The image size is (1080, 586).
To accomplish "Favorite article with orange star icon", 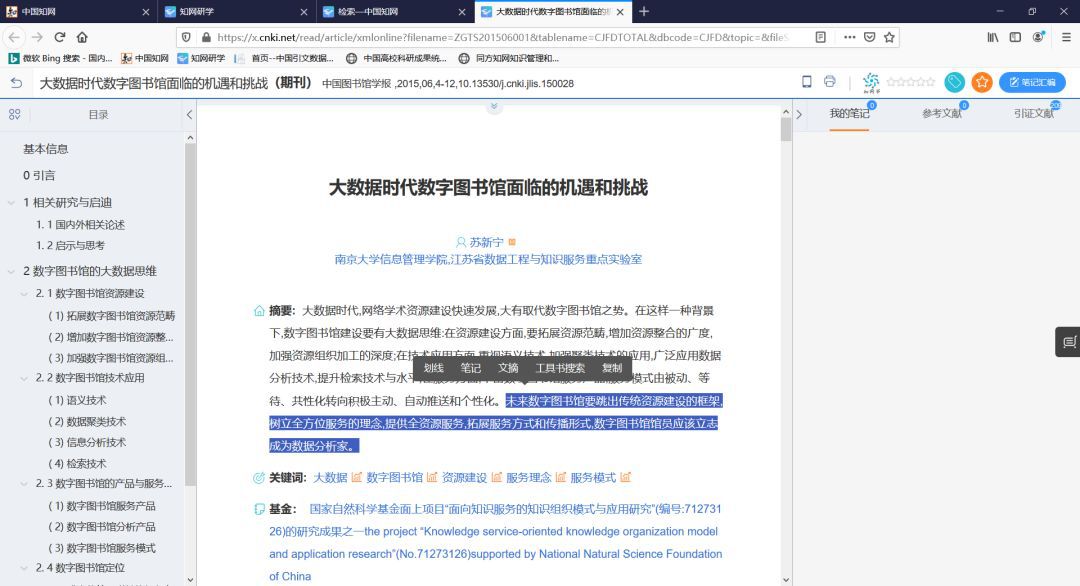I will (982, 82).
